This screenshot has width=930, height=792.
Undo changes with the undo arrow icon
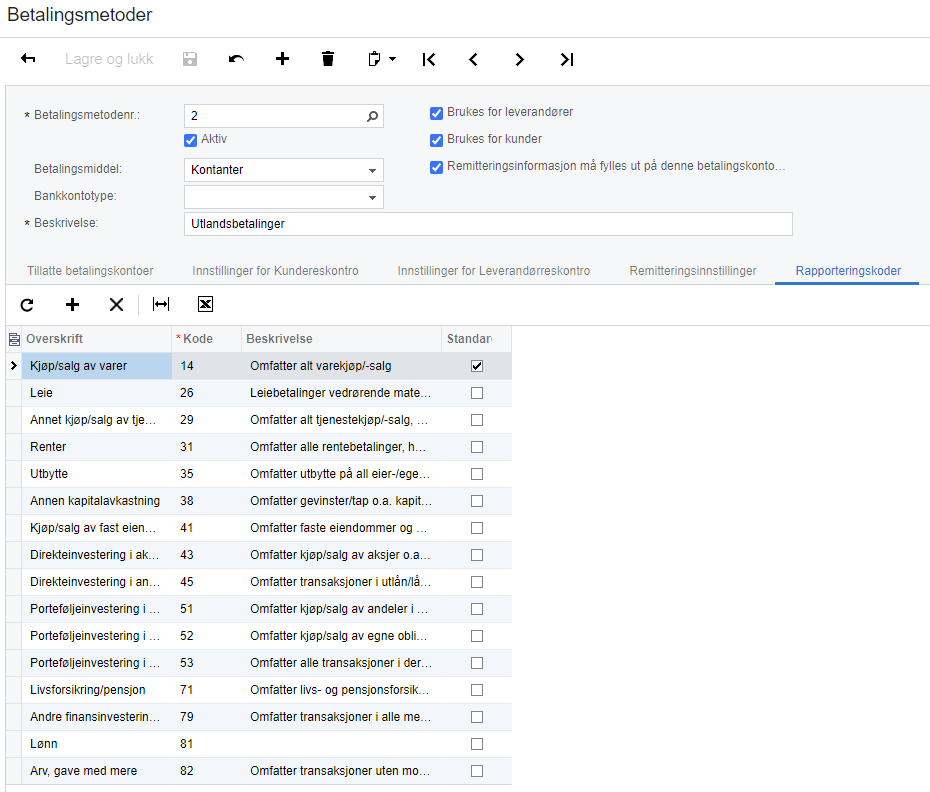[236, 59]
